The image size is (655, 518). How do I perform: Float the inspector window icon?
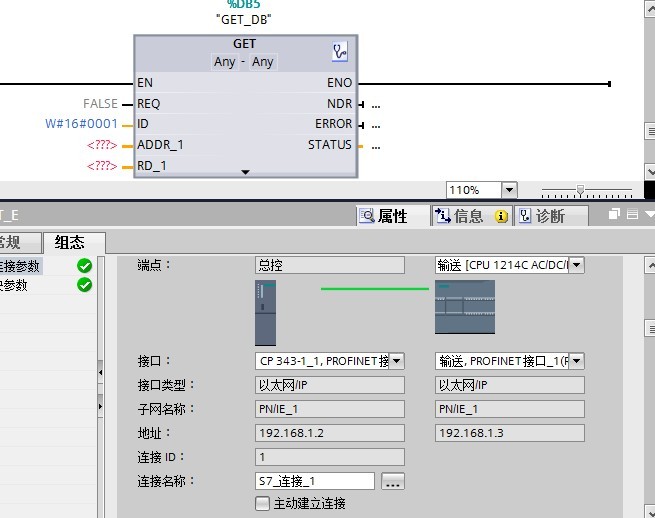pyautogui.click(x=614, y=214)
